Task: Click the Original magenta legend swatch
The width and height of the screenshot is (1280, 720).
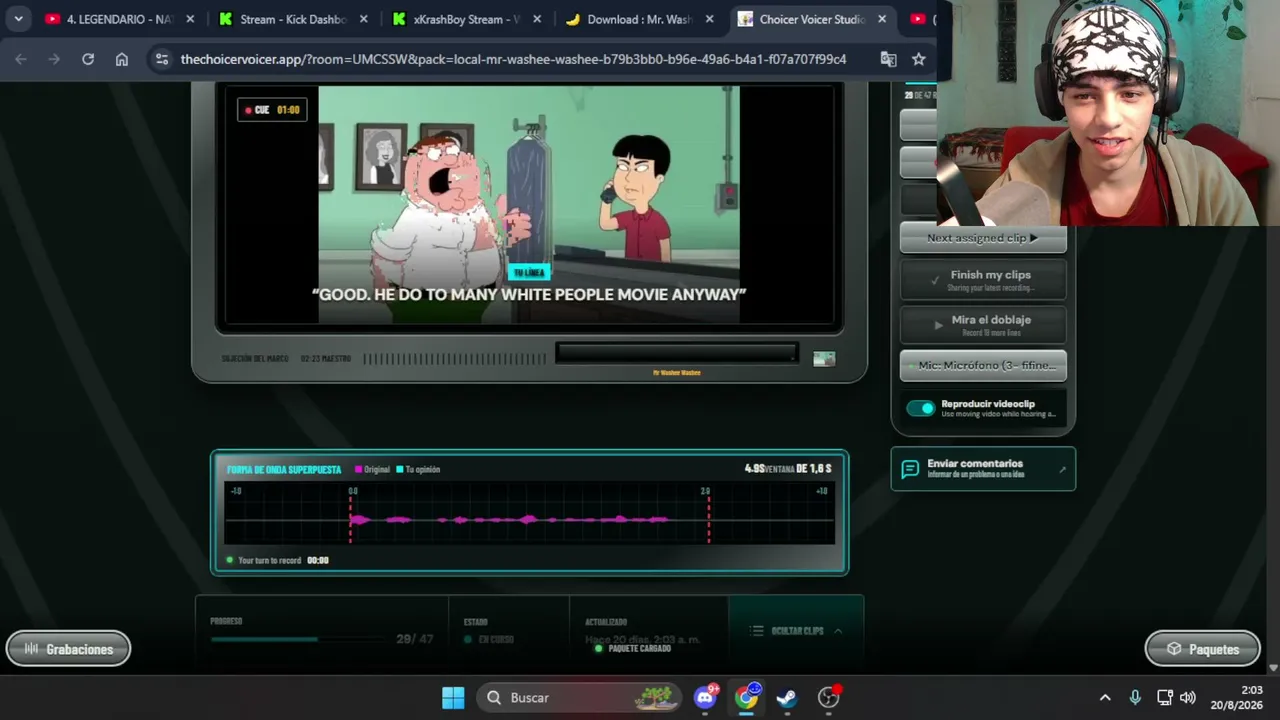Action: [358, 469]
